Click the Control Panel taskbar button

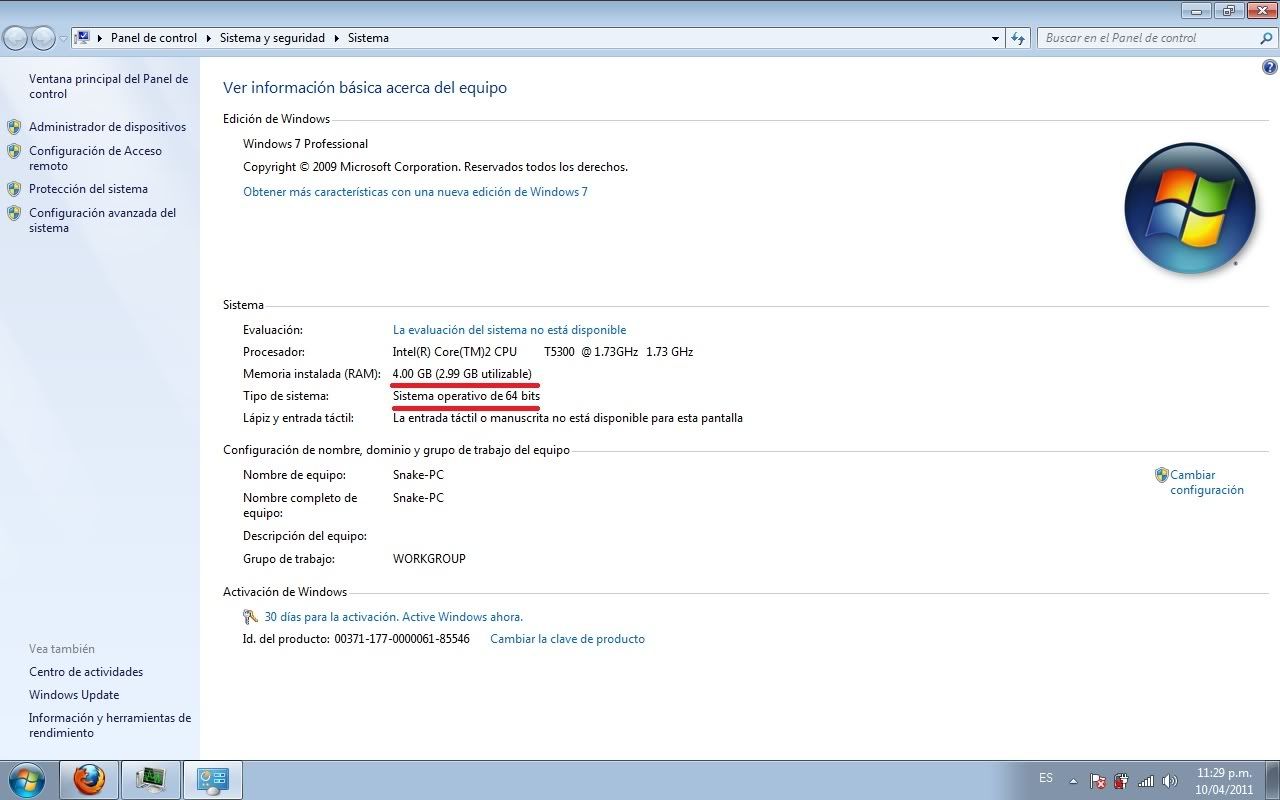(x=213, y=779)
